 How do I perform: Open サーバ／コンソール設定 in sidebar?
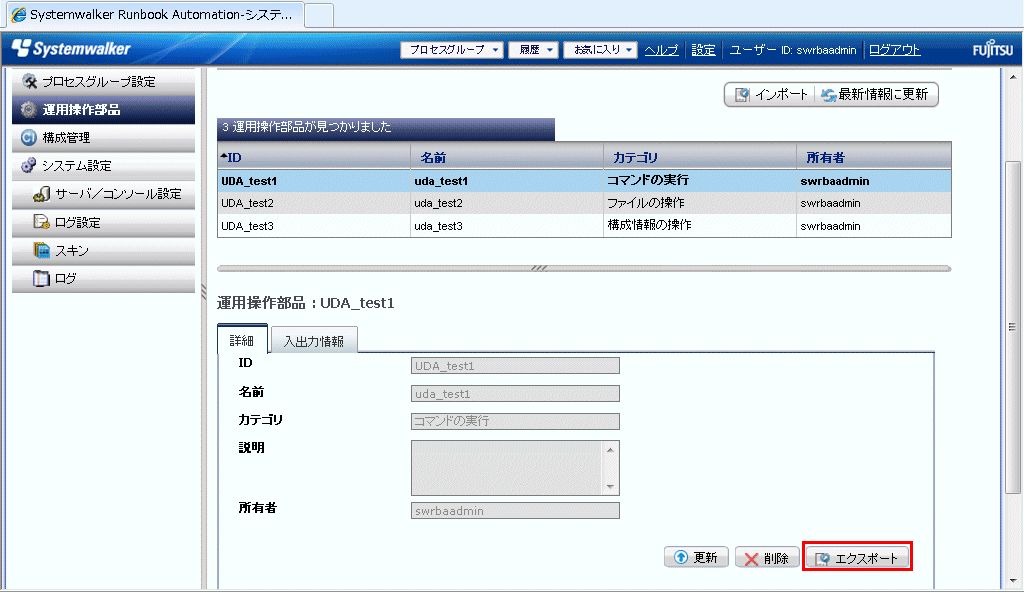(x=103, y=194)
